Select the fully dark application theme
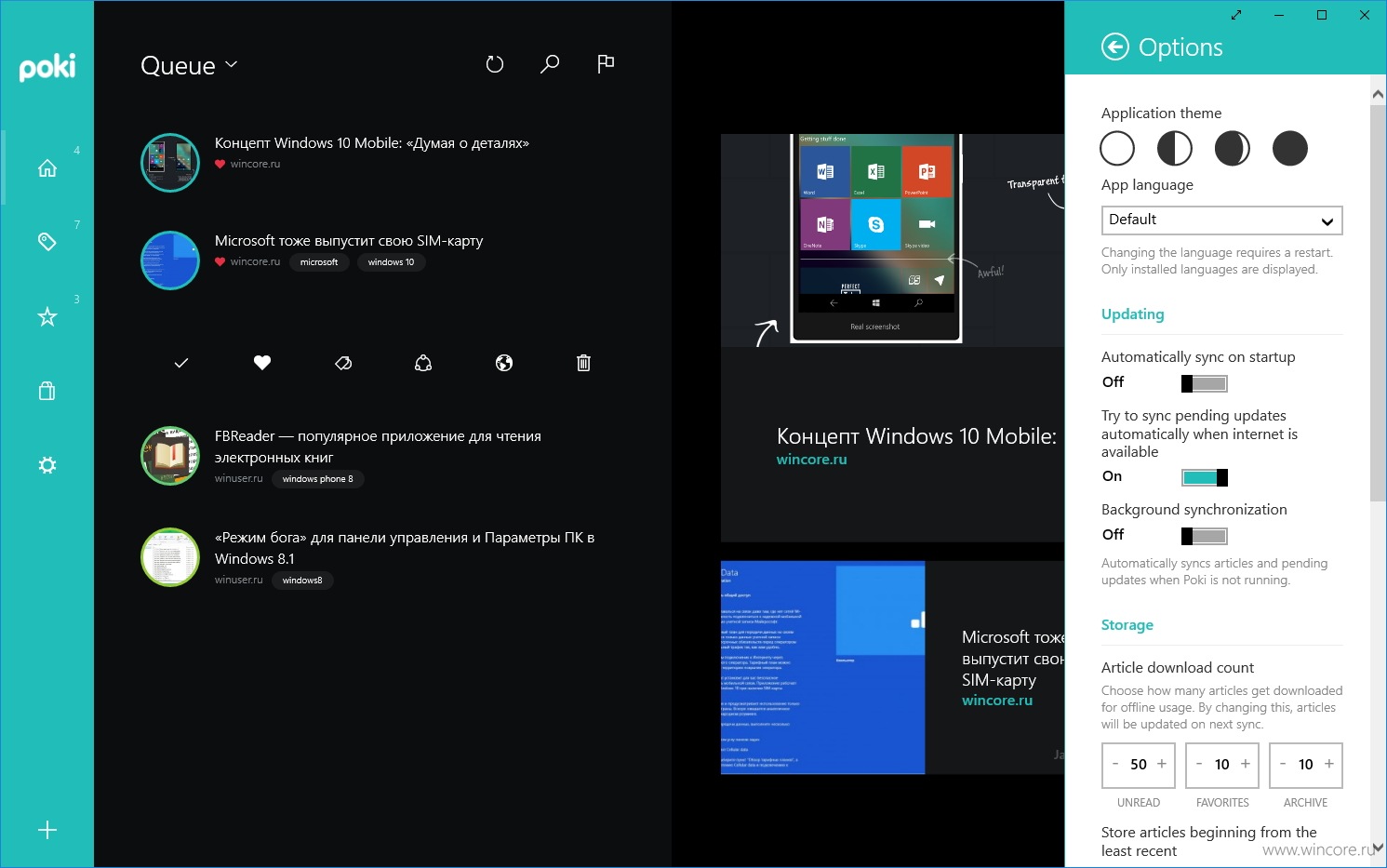Viewport: 1387px width, 868px height. [1290, 148]
